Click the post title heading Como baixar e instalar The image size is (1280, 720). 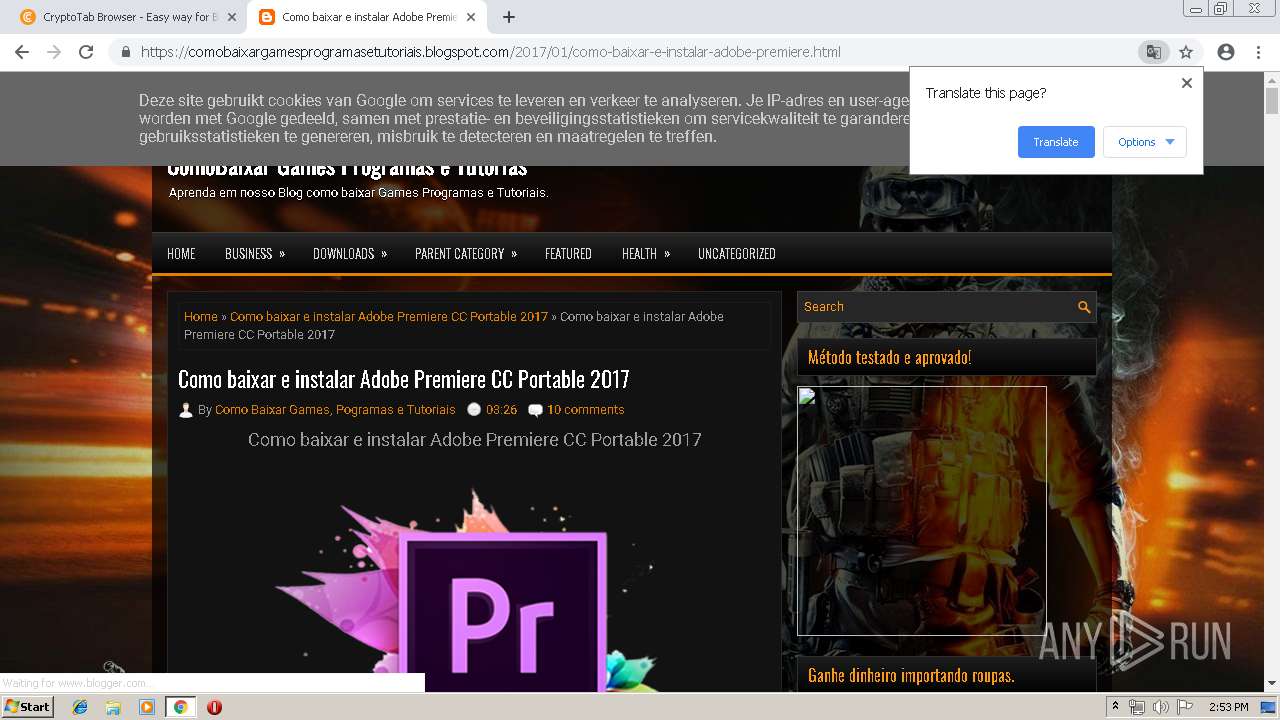[x=404, y=379]
